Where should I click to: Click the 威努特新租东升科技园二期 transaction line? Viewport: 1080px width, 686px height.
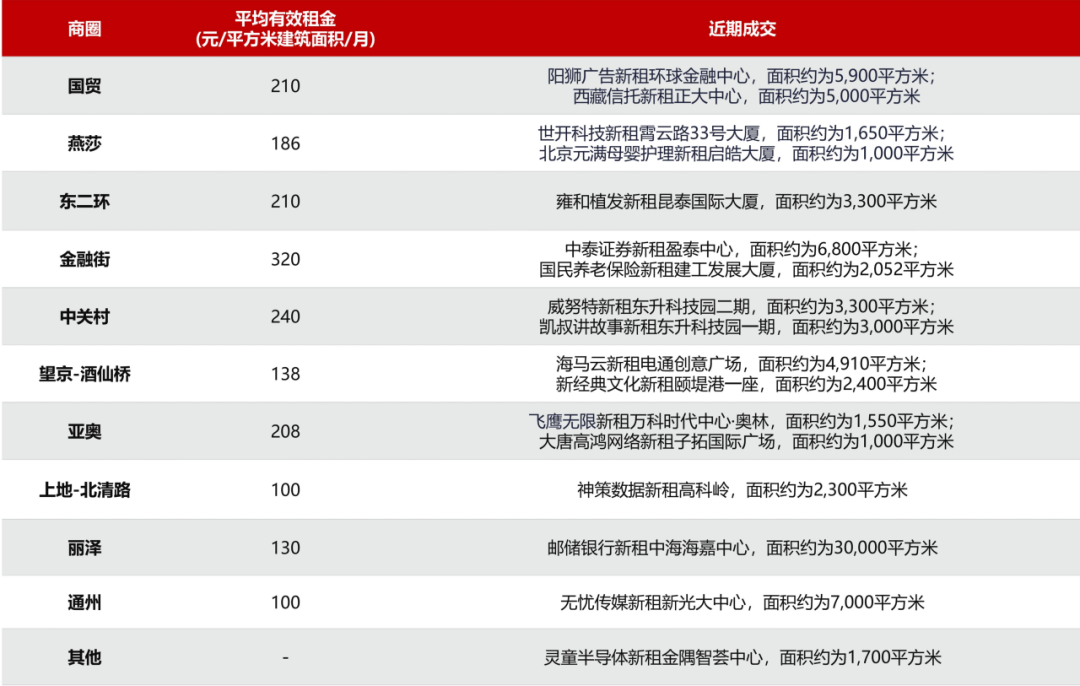coord(742,306)
